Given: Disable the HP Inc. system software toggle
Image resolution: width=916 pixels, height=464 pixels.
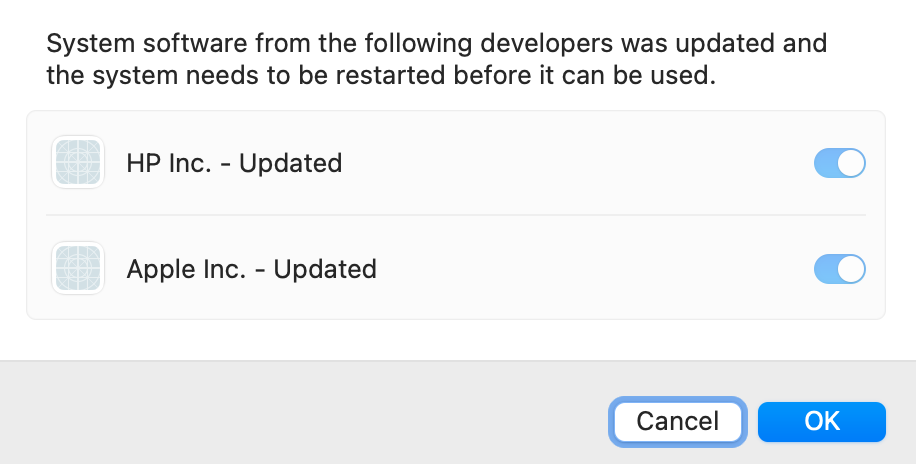Looking at the screenshot, I should point(839,163).
